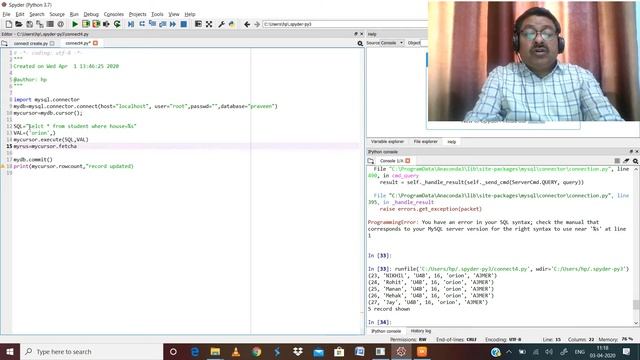Open Microsoft Edge from the taskbar
Image resolution: width=640 pixels, height=360 pixels.
[x=195, y=351]
